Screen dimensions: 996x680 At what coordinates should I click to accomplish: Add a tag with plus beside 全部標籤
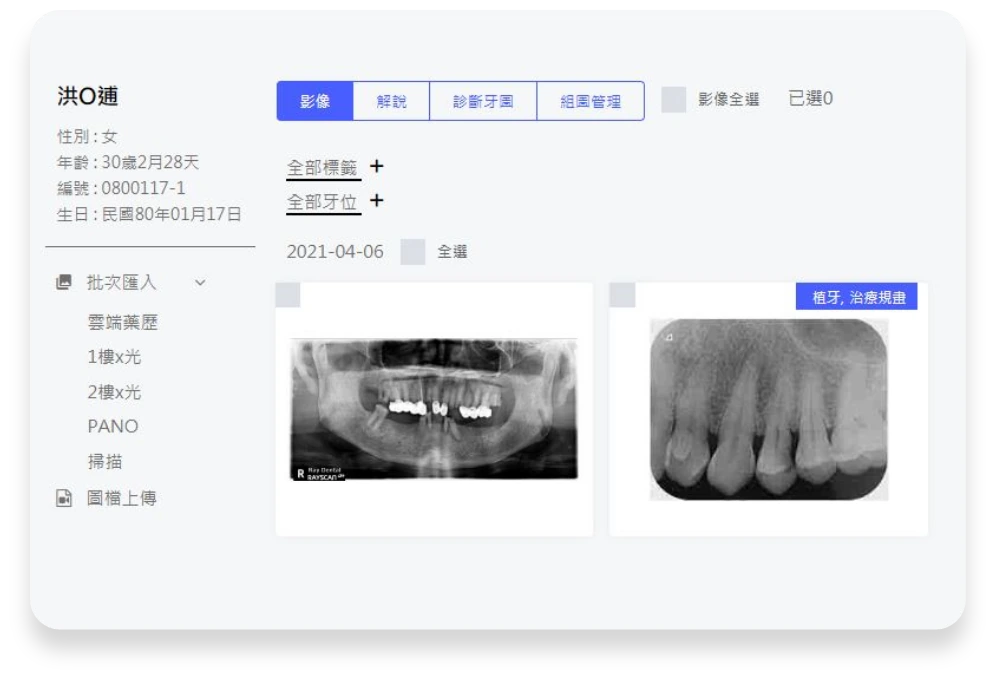tap(377, 166)
